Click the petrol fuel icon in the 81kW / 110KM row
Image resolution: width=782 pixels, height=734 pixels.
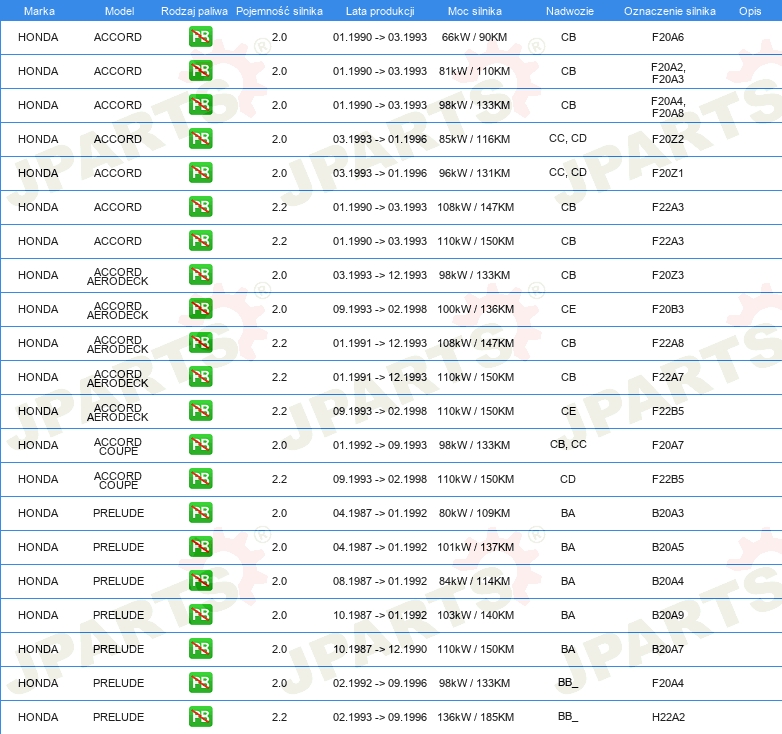200,71
